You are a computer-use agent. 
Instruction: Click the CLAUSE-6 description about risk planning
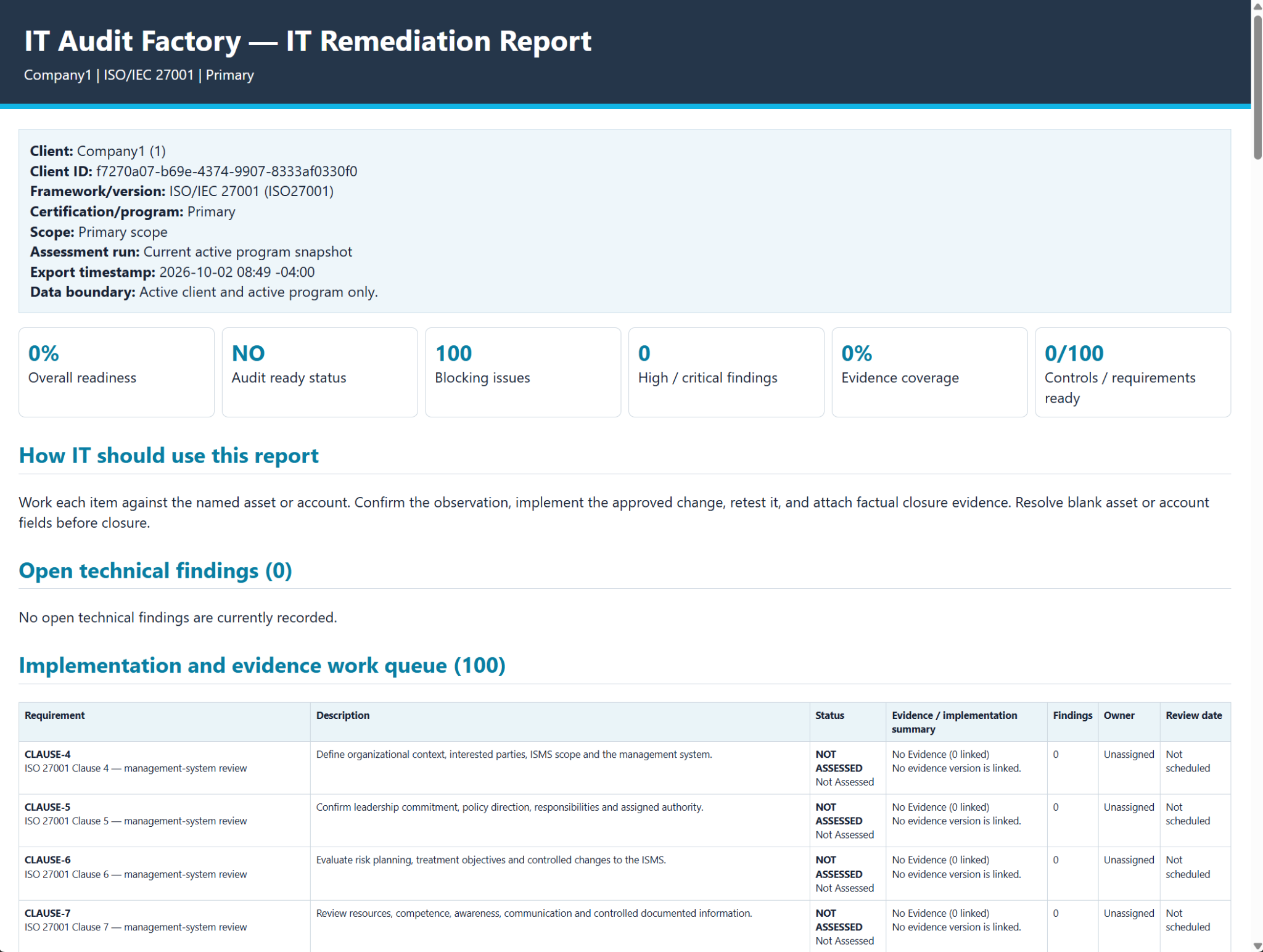(491, 860)
